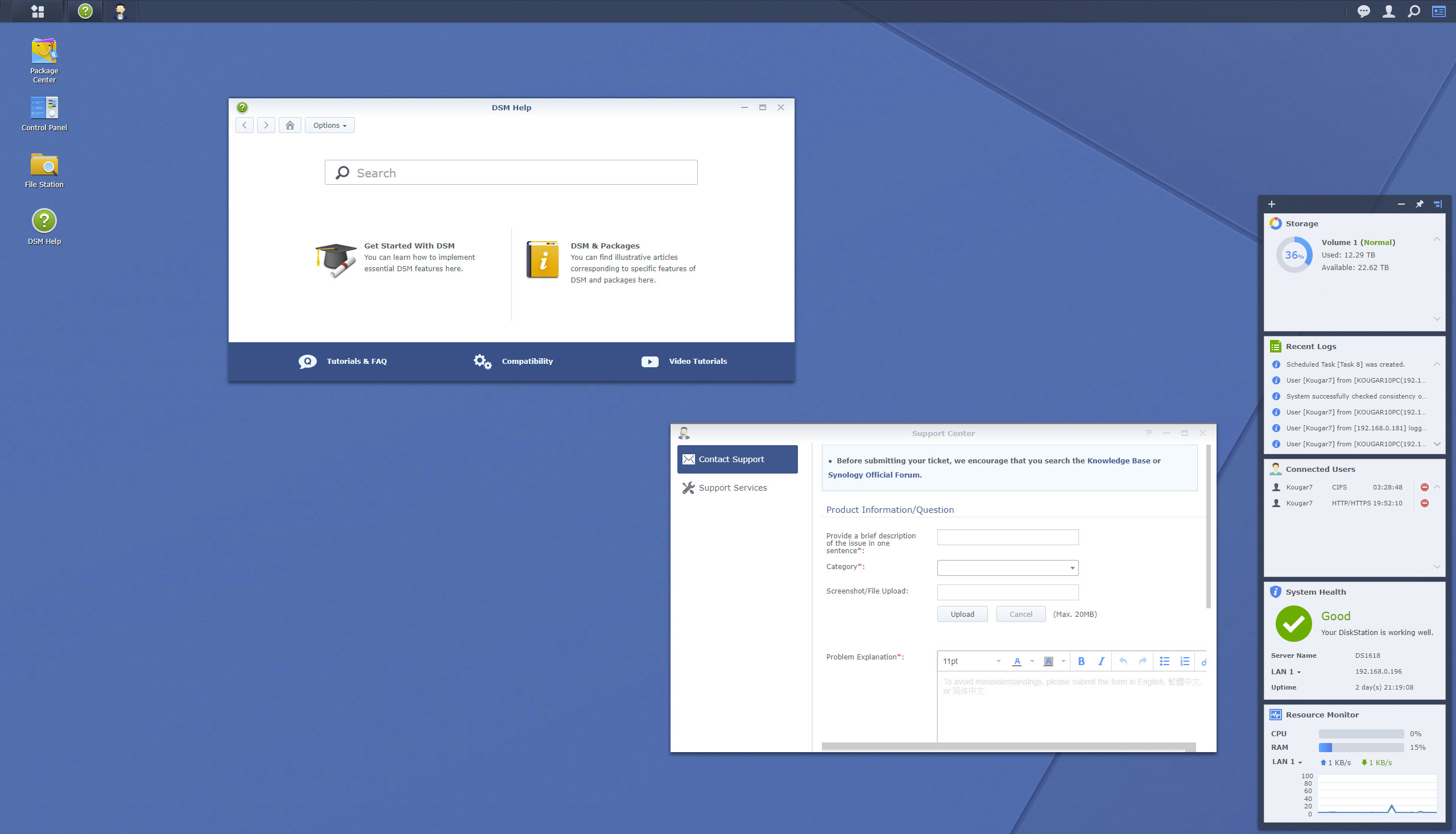Open Compatibility in DSM Help footer
This screenshot has width=1456, height=834.
(x=514, y=362)
